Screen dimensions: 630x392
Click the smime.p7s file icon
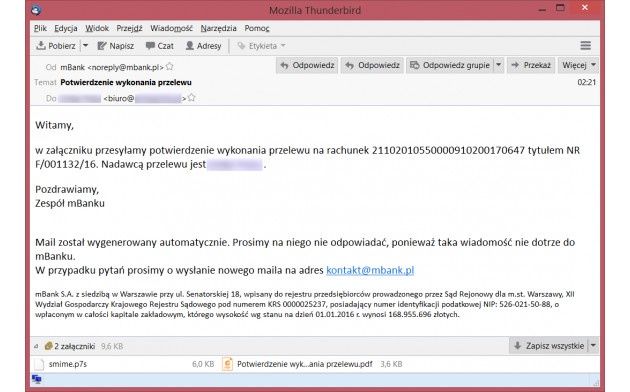(x=39, y=364)
